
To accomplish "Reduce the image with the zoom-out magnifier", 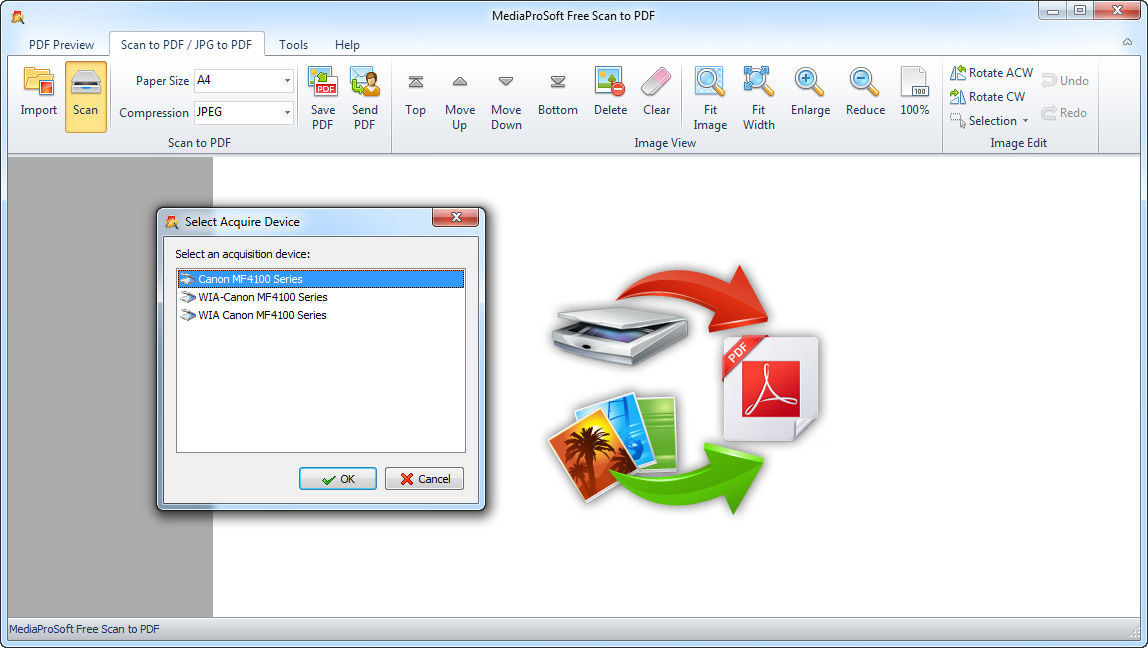I will coord(864,81).
